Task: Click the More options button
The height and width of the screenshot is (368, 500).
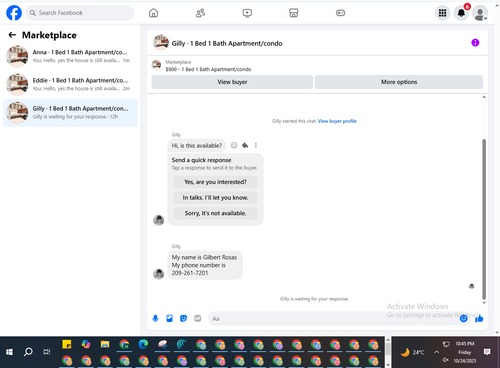Action: tap(399, 82)
